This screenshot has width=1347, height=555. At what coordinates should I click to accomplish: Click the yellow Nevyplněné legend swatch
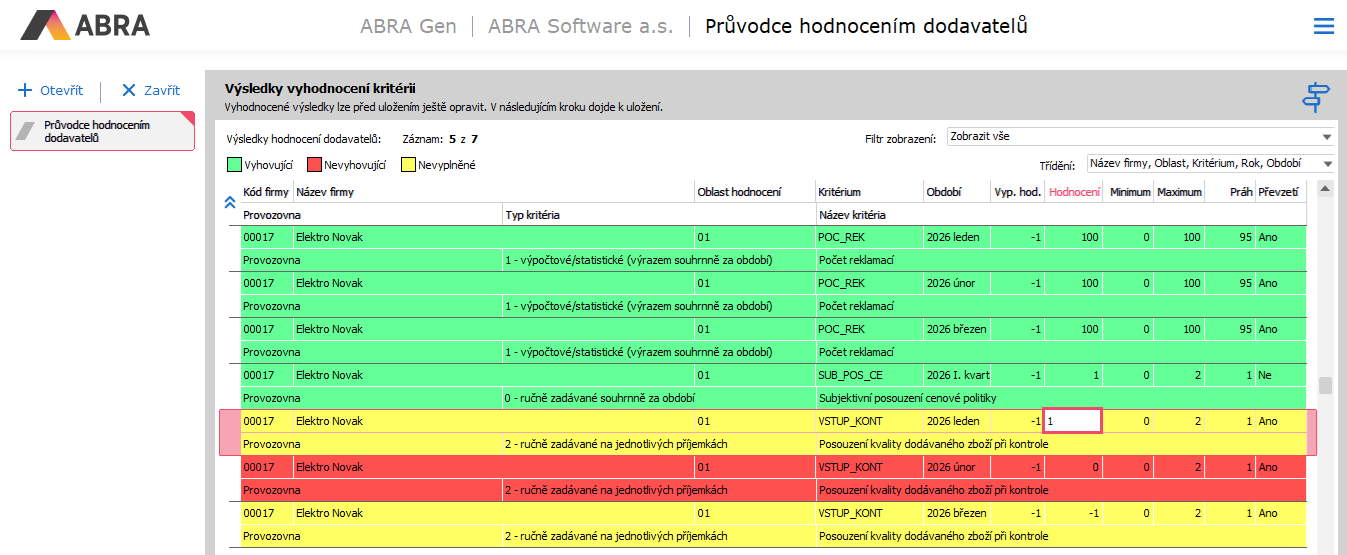tap(408, 165)
